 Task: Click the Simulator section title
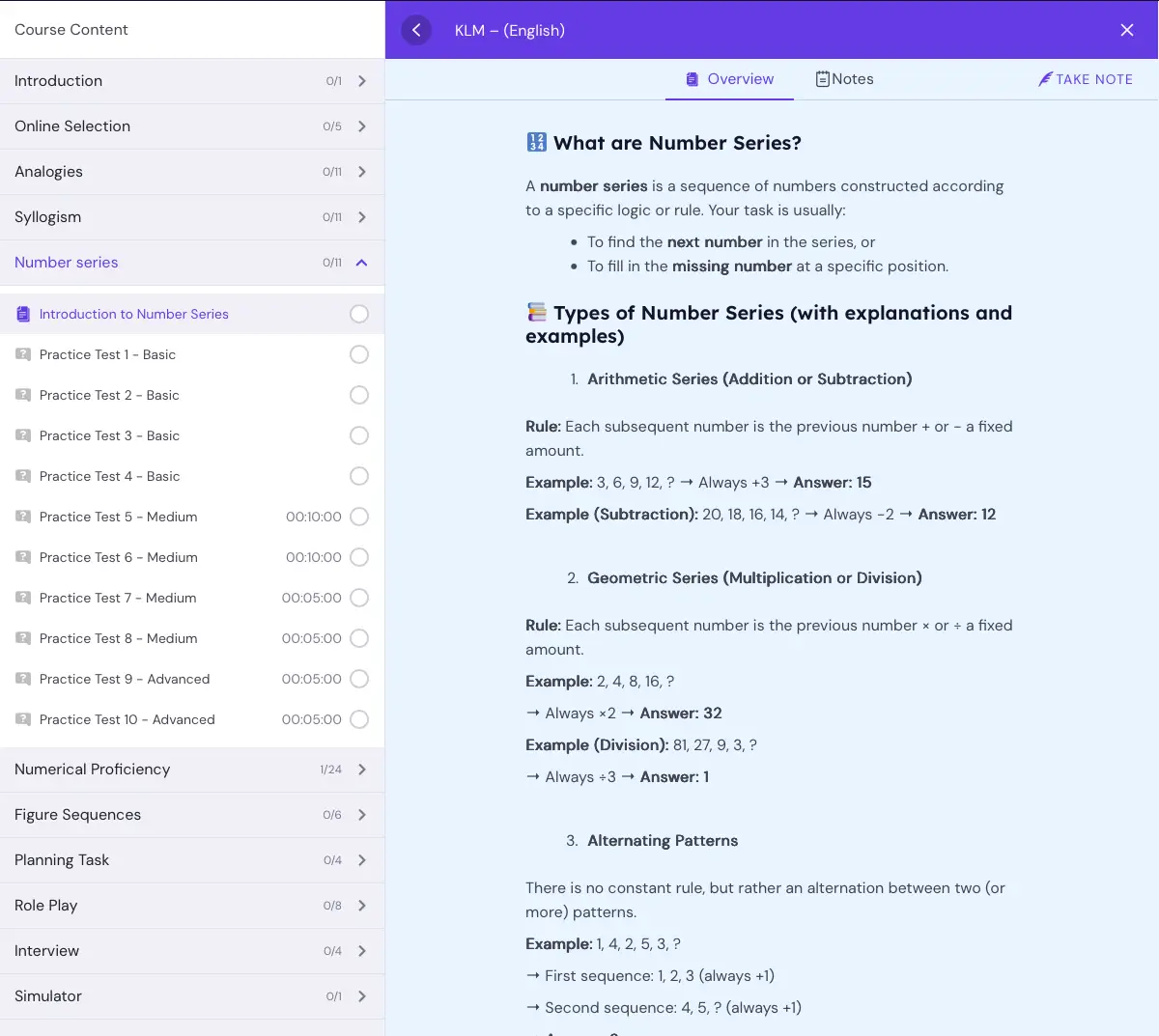click(x=48, y=996)
